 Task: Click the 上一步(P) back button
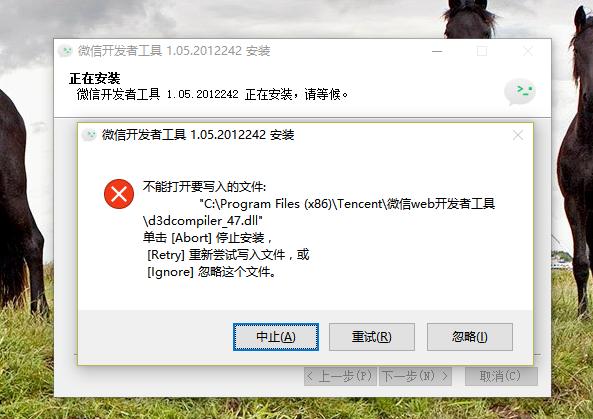pyautogui.click(x=340, y=376)
